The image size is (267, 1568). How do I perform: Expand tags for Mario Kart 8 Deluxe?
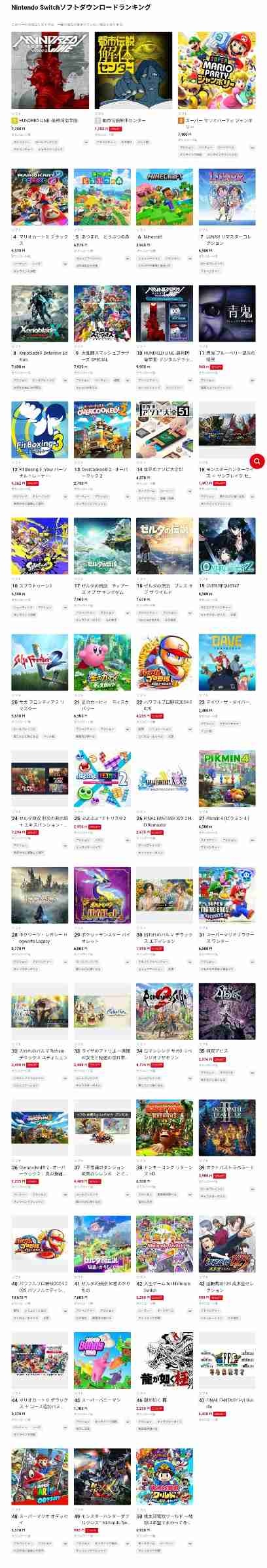(65, 265)
